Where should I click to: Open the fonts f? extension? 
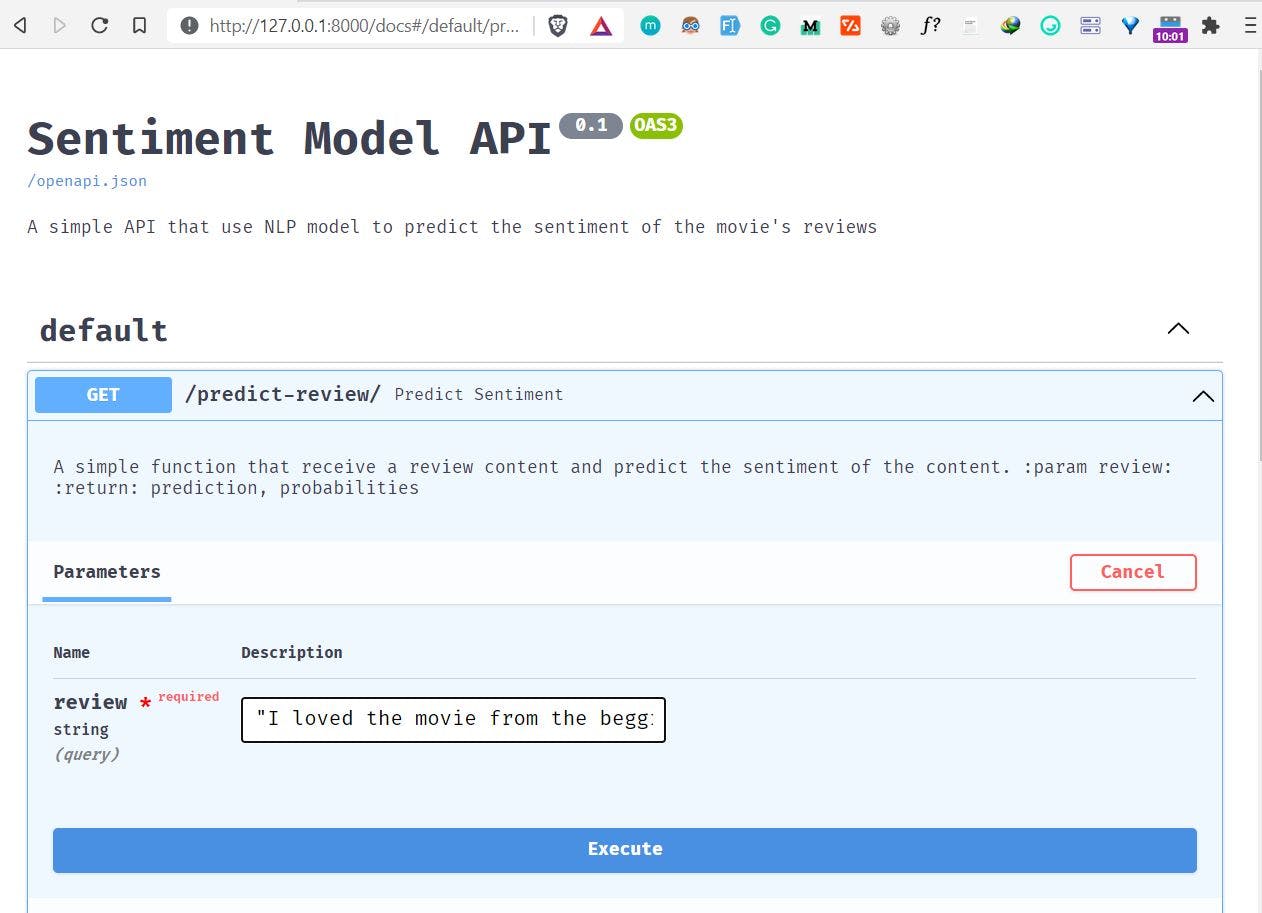point(930,26)
